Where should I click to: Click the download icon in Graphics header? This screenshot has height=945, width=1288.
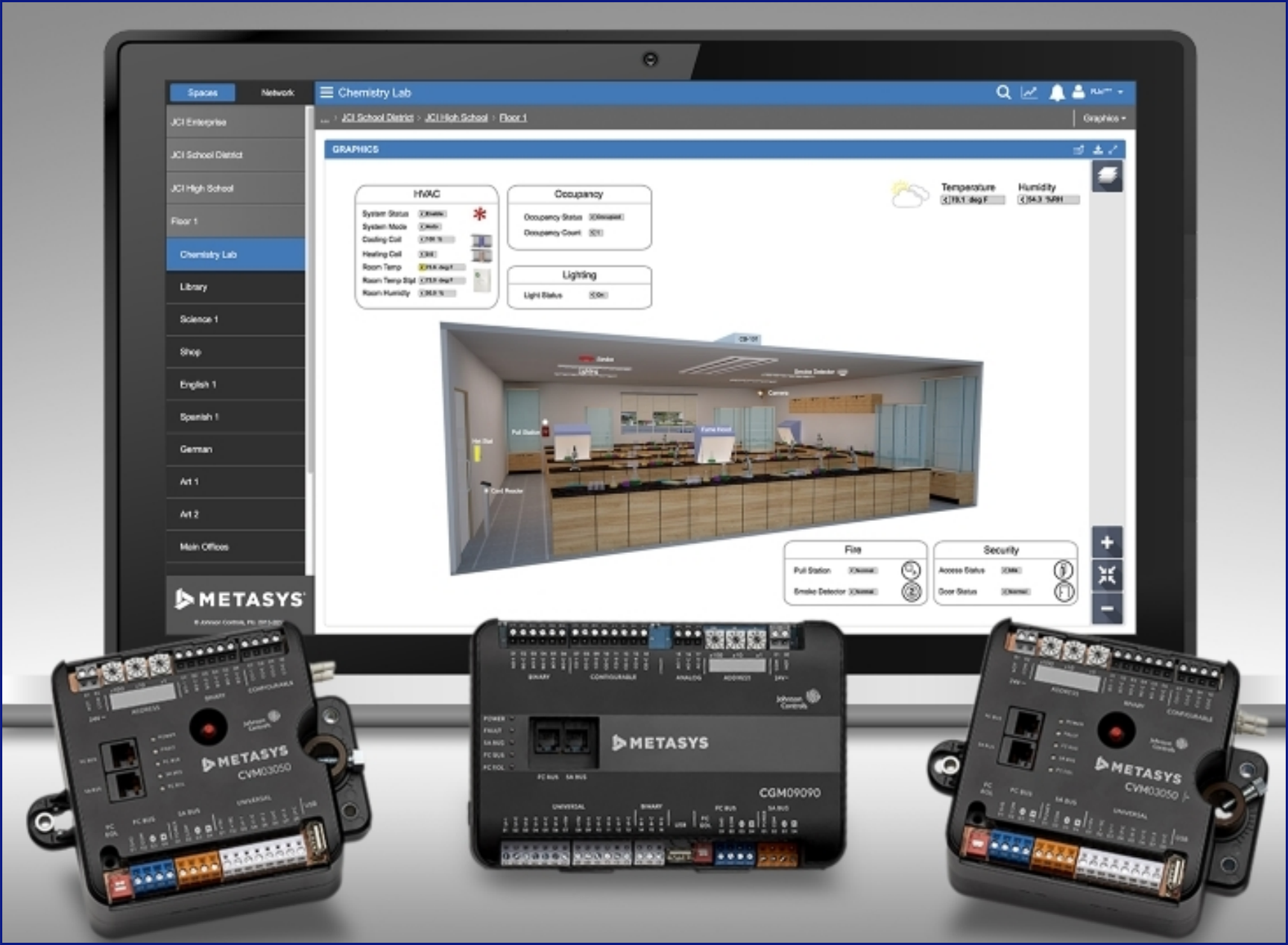[x=1098, y=150]
